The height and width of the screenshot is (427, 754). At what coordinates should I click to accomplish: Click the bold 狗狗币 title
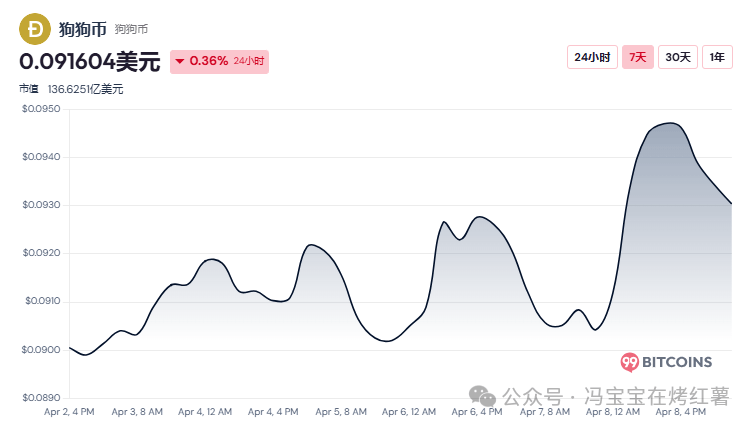pyautogui.click(x=82, y=28)
